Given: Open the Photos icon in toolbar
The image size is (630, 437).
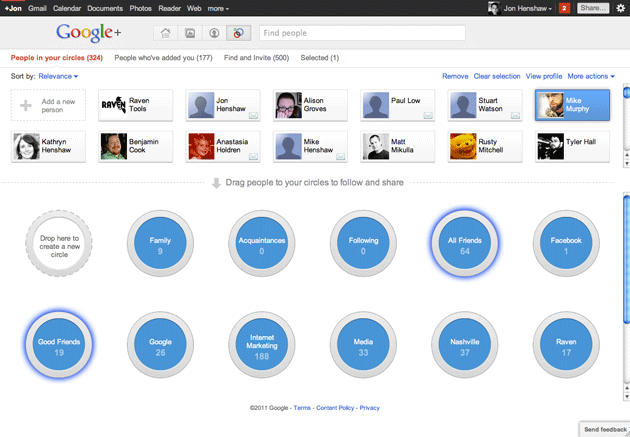Looking at the screenshot, I should point(190,33).
